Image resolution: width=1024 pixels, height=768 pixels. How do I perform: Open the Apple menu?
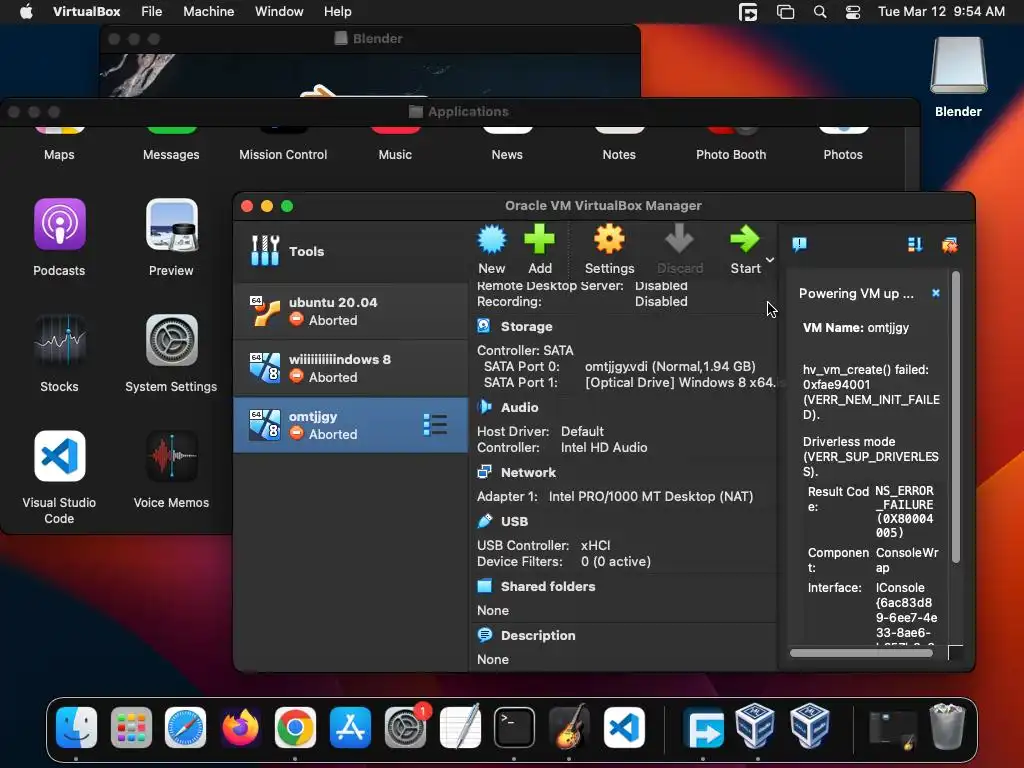[26, 12]
